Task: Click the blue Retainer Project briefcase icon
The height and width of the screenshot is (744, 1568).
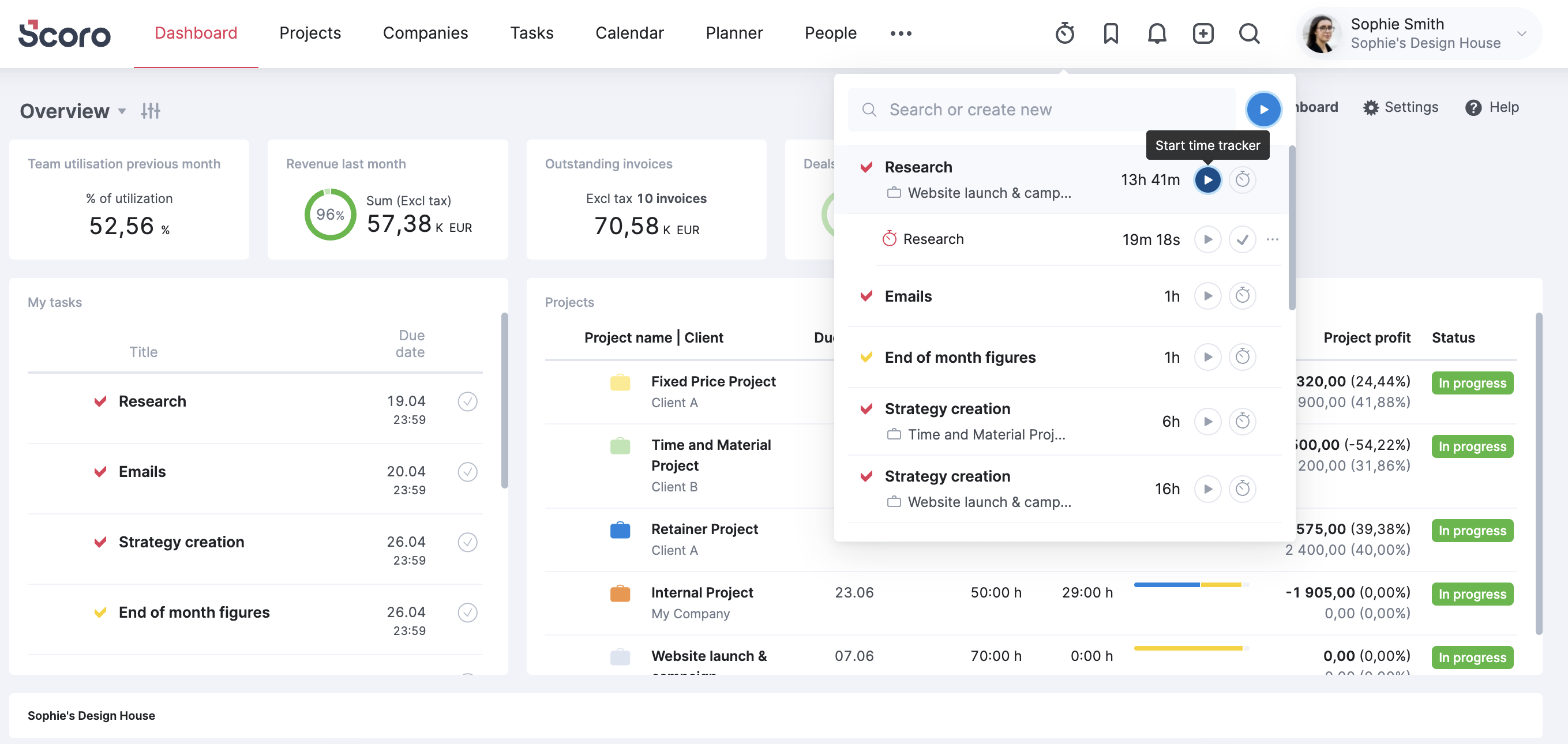Action: [x=620, y=530]
